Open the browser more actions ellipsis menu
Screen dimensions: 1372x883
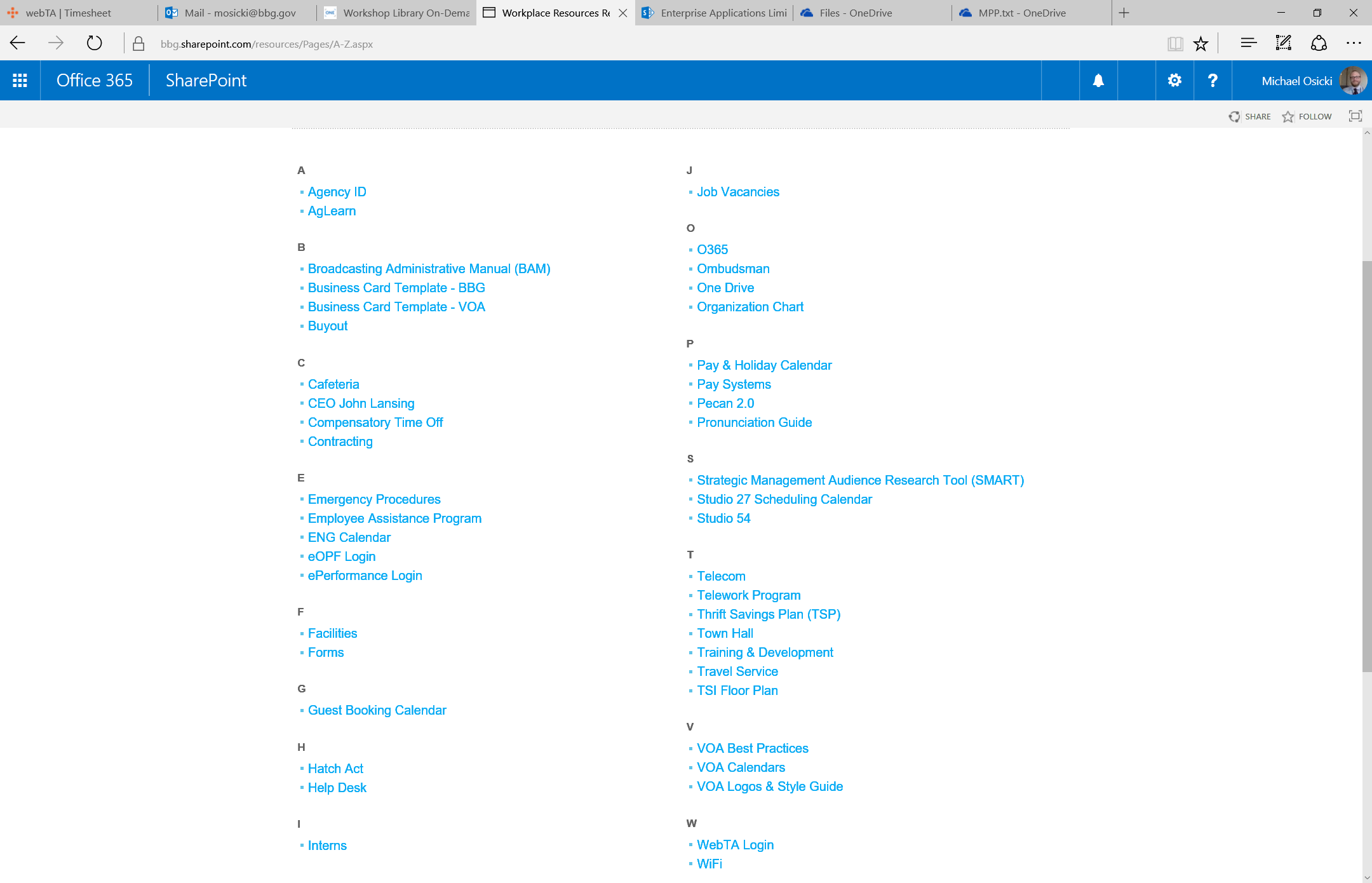pyautogui.click(x=1353, y=44)
